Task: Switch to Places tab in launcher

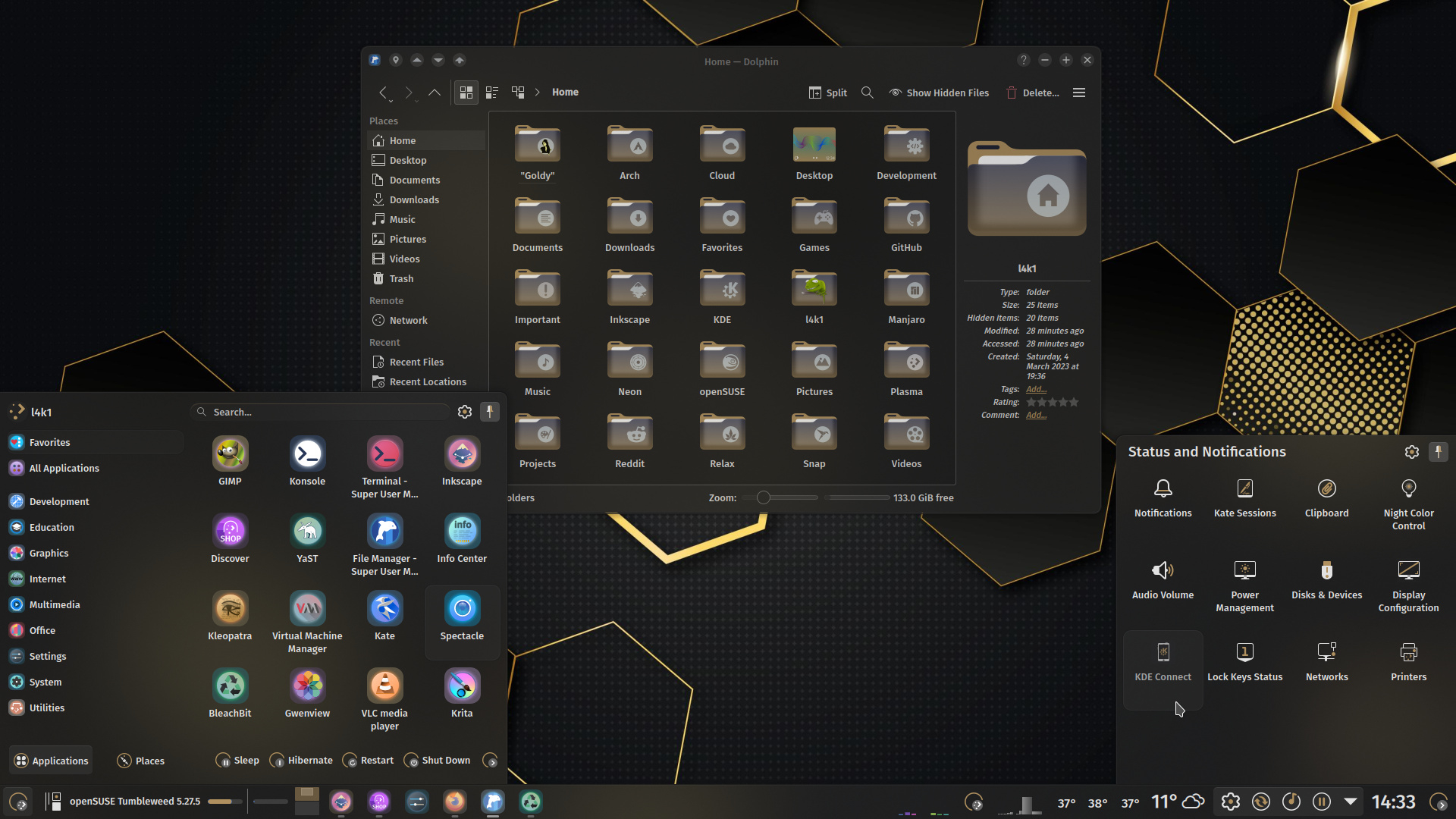Action: tap(141, 761)
